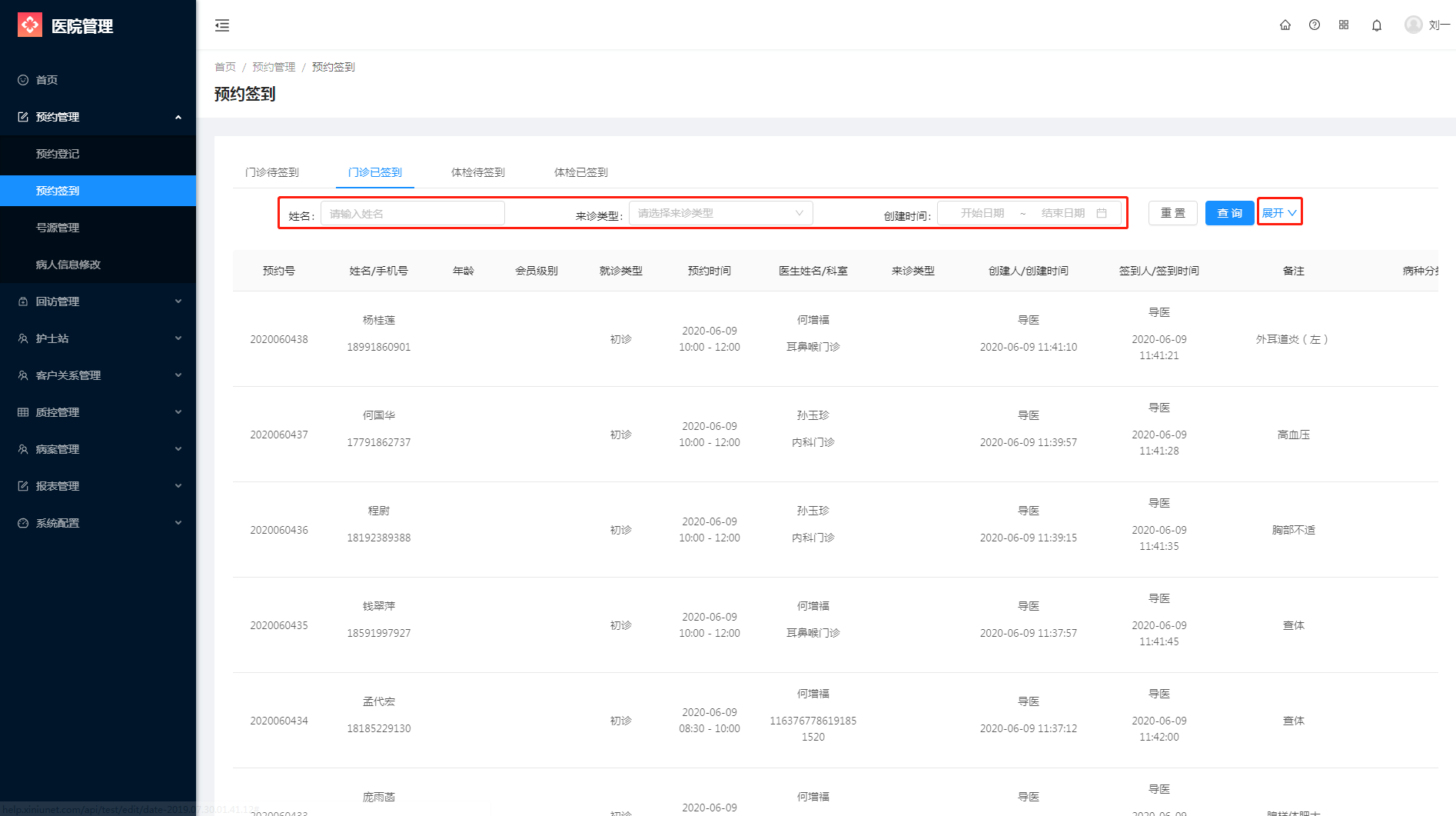Viewport: 1456px width, 816px height.
Task: Expand the 报表管理 menu chevron
Action: point(178,486)
